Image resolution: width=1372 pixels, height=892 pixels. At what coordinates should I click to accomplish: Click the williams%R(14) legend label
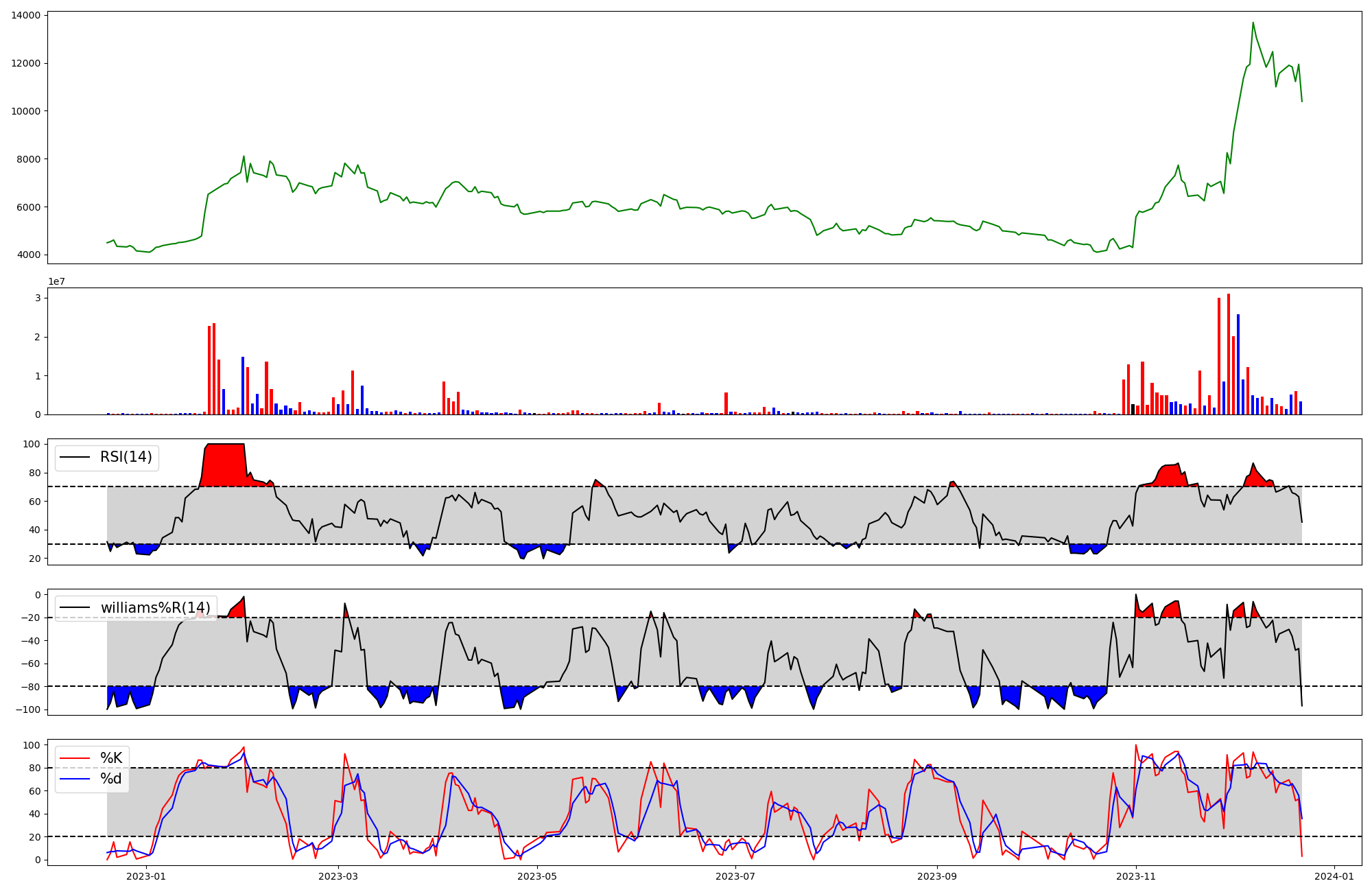tap(155, 608)
